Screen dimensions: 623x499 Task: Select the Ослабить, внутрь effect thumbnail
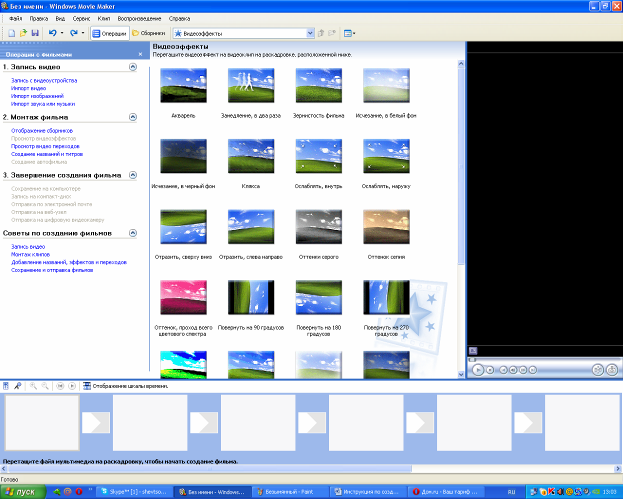[319, 156]
